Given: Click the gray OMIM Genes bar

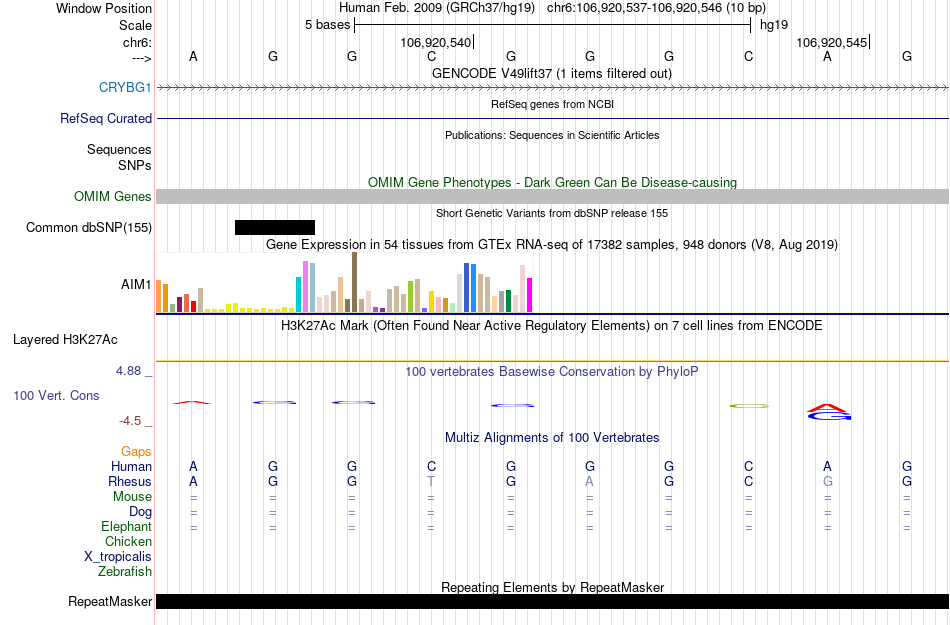Looking at the screenshot, I should click(x=553, y=196).
